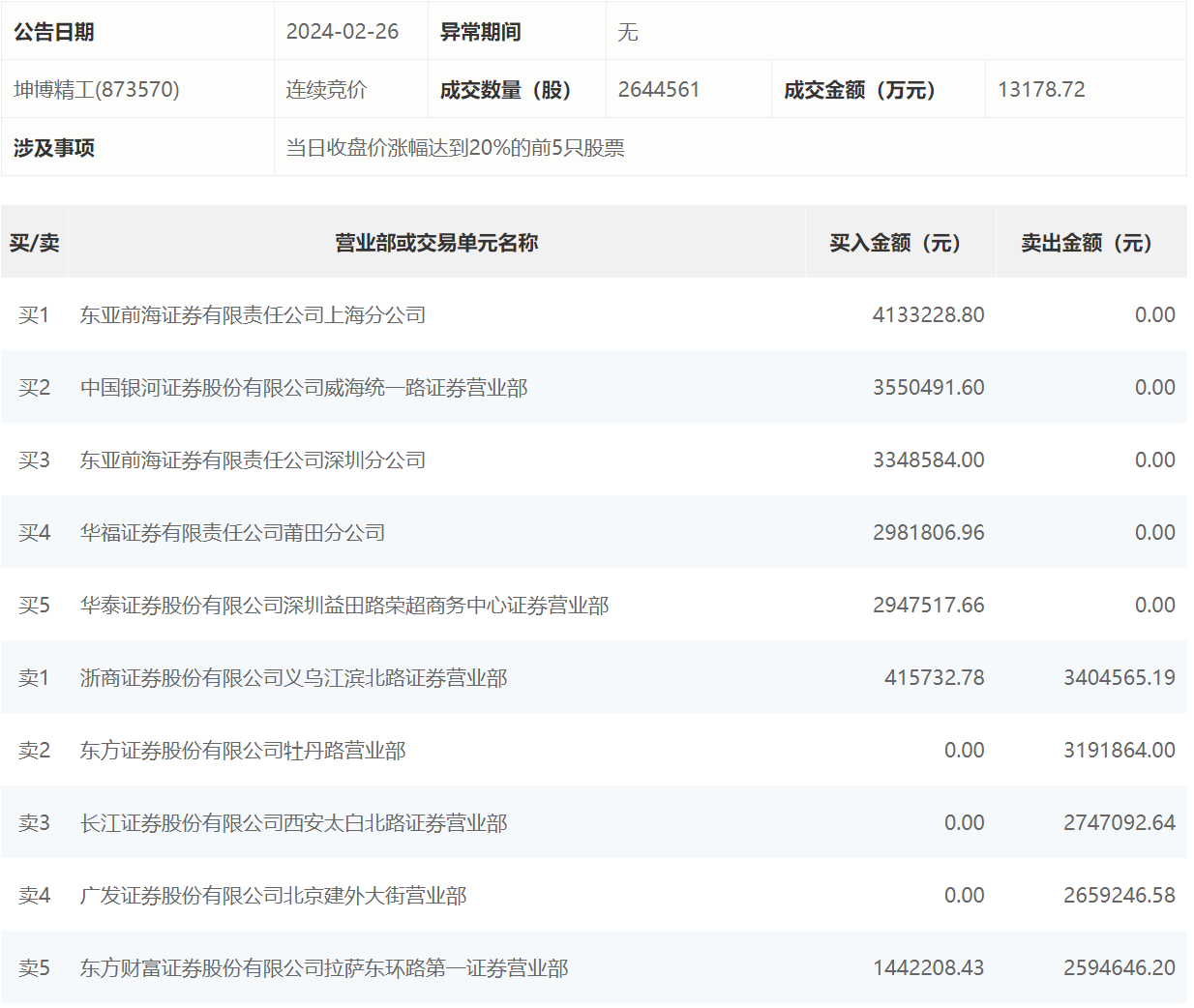
Task: Click the 当日收盘价涨幅达到20%的前5只股票 text
Action: point(456,148)
